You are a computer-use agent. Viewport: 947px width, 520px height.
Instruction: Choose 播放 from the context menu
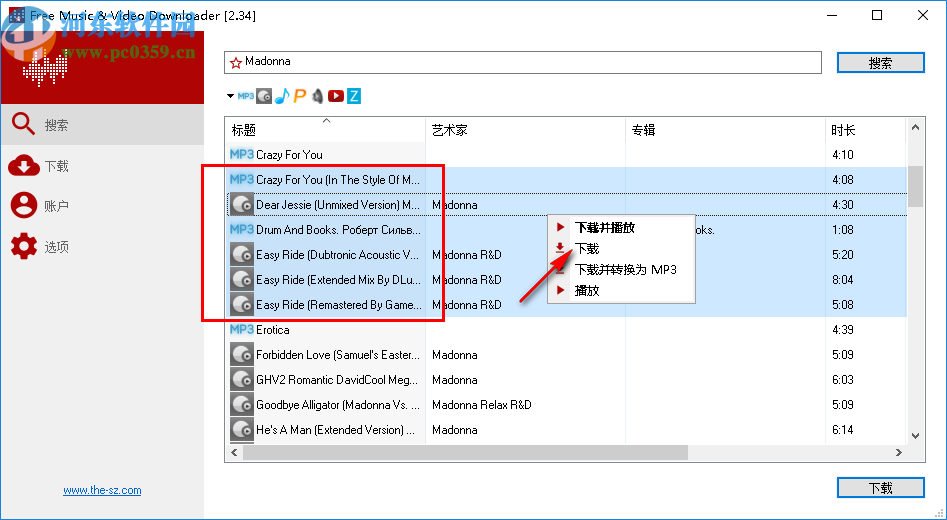[621, 290]
